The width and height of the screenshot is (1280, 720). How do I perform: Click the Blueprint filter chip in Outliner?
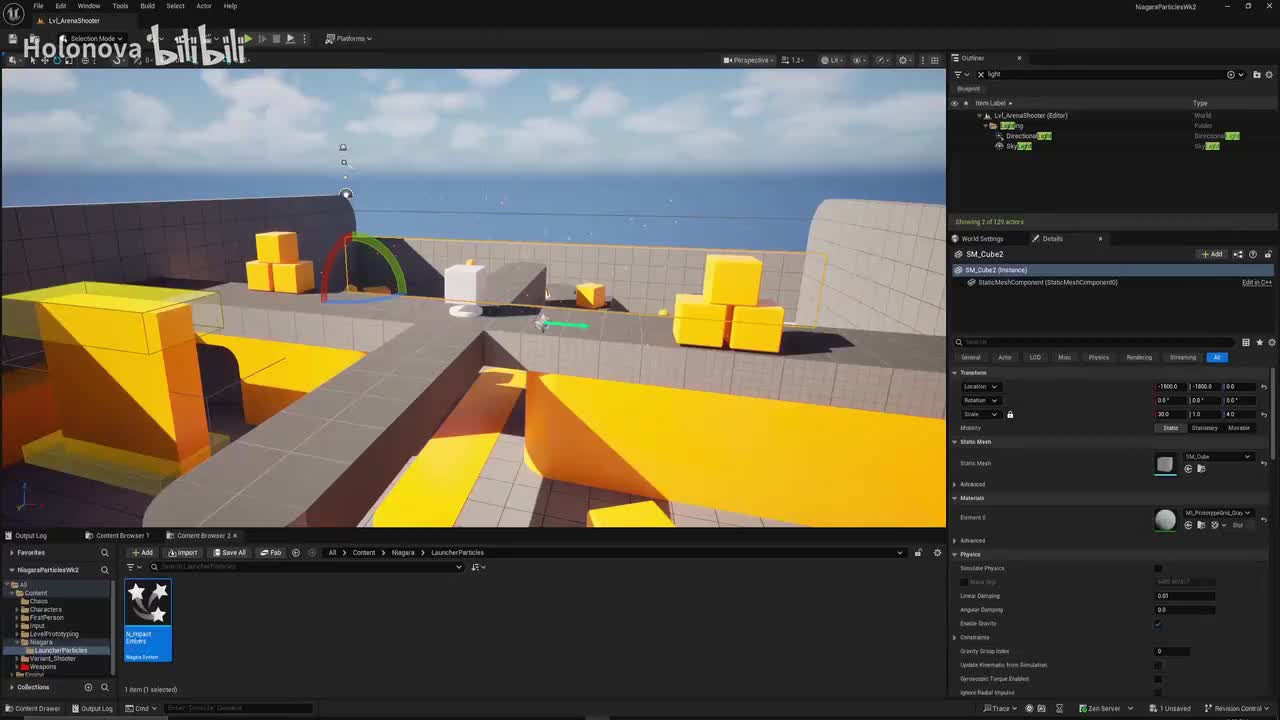pyautogui.click(x=968, y=88)
